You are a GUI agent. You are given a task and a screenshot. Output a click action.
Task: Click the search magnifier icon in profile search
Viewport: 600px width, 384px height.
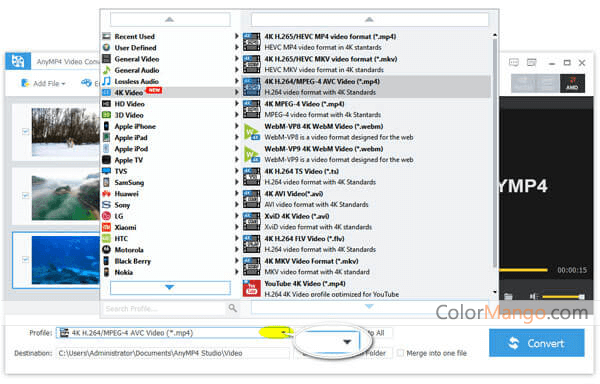[232, 308]
